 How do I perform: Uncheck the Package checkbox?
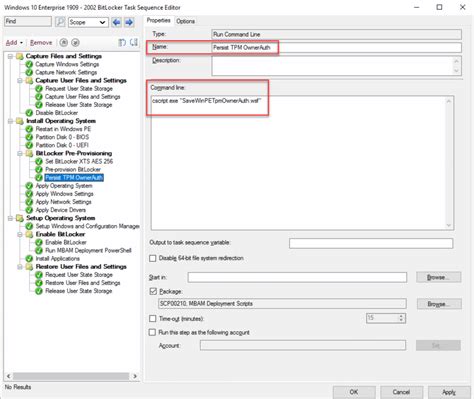pyautogui.click(x=153, y=291)
